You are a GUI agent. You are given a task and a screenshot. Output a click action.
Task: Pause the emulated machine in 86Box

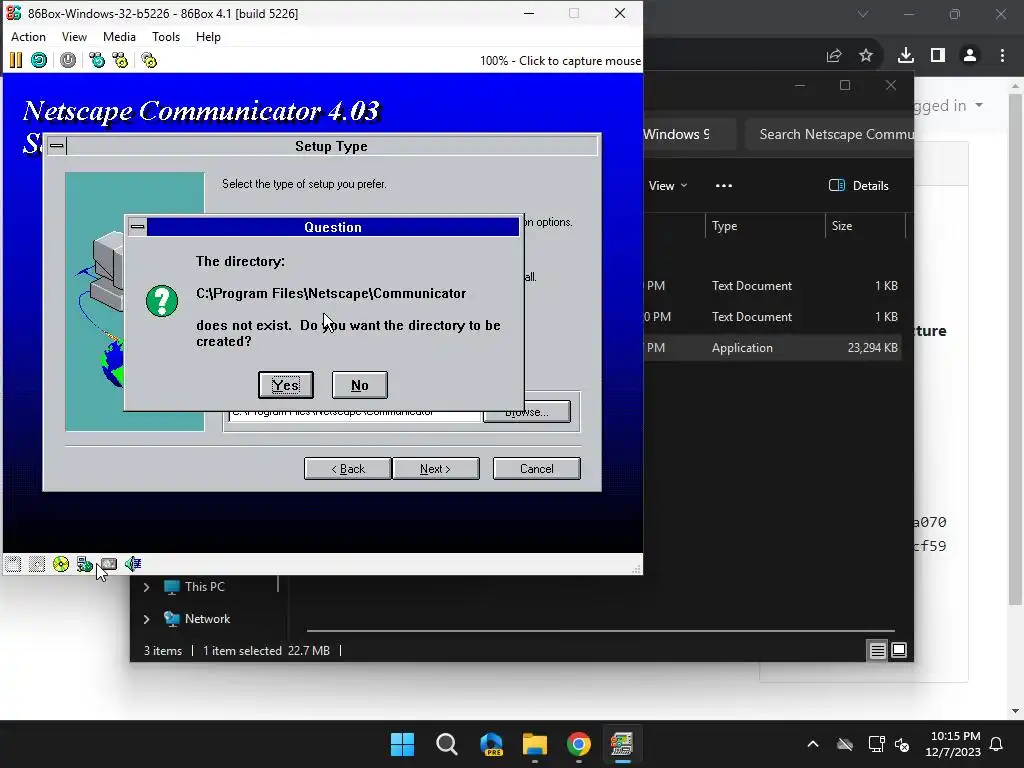(16, 61)
